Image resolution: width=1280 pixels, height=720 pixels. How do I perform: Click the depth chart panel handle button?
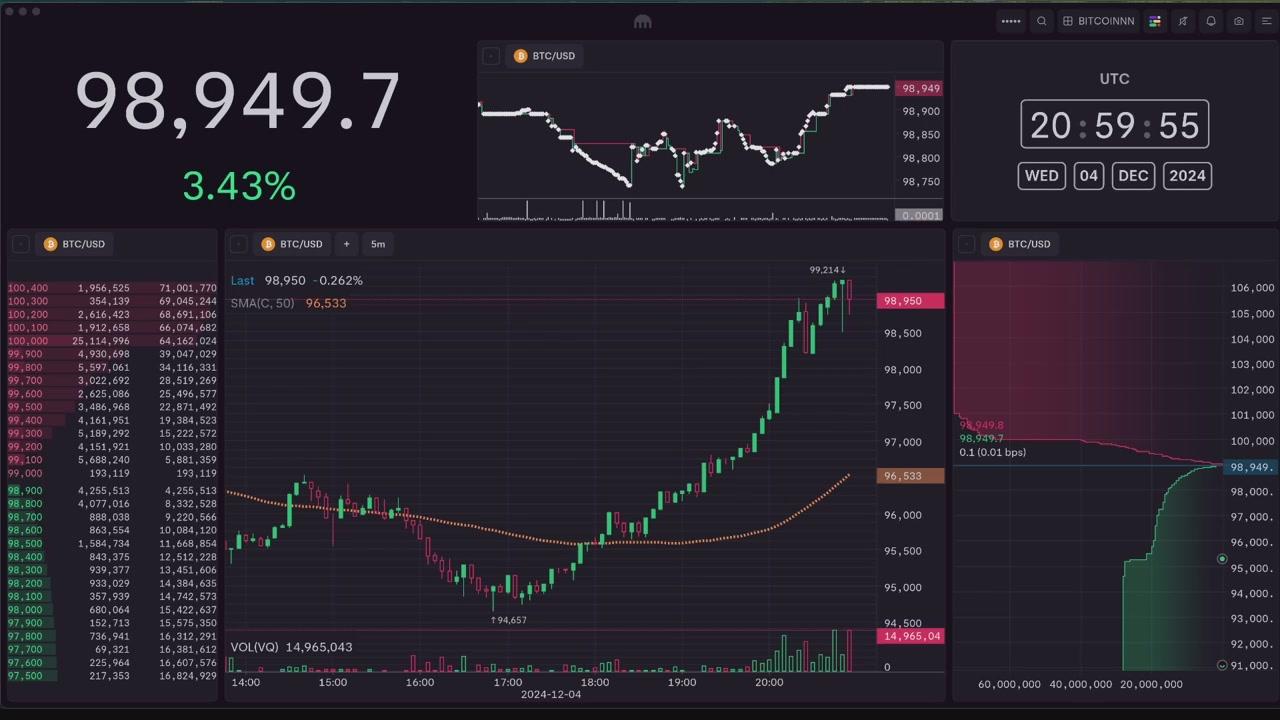pos(966,244)
